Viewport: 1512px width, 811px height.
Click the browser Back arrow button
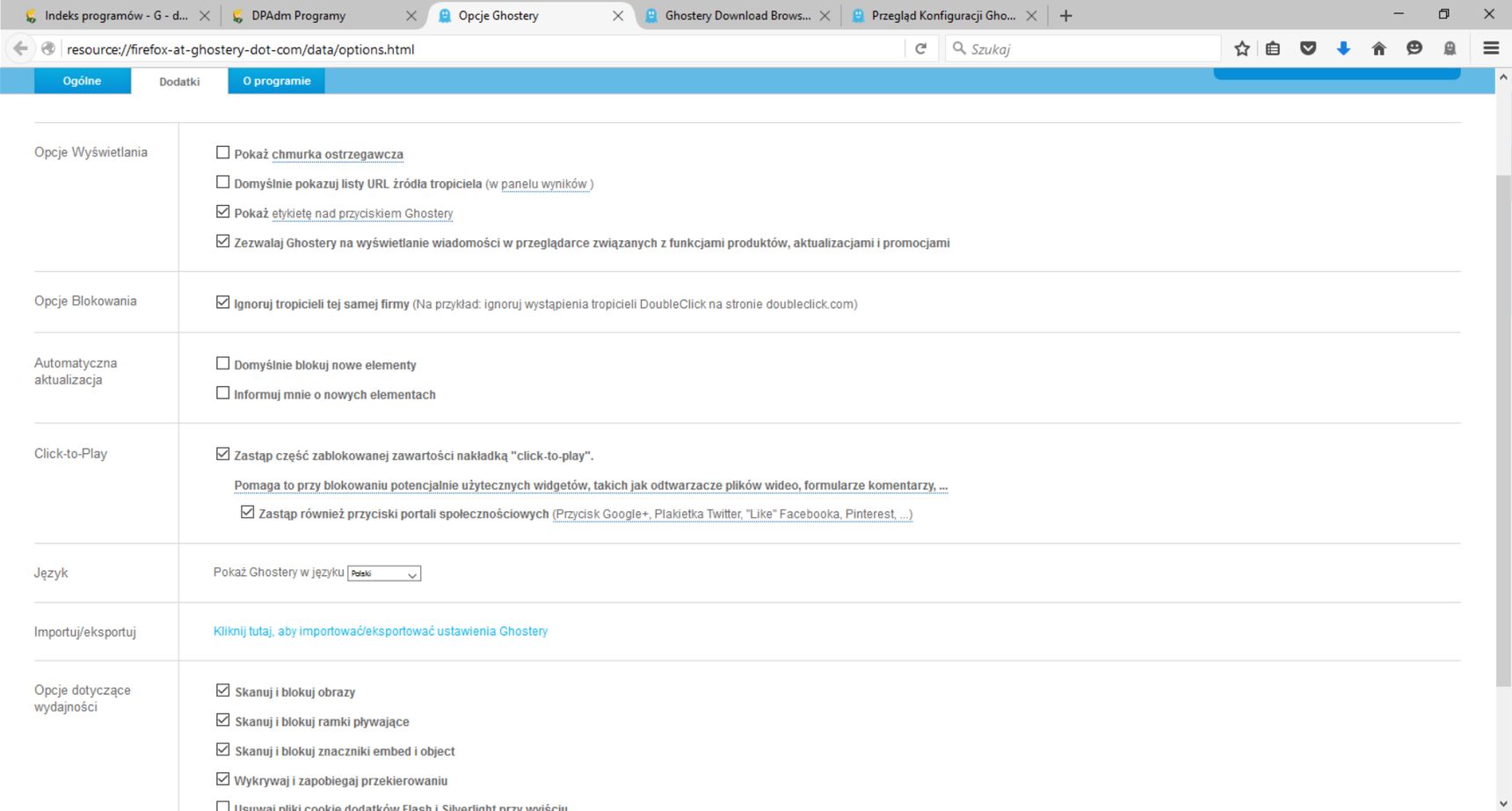tap(20, 48)
